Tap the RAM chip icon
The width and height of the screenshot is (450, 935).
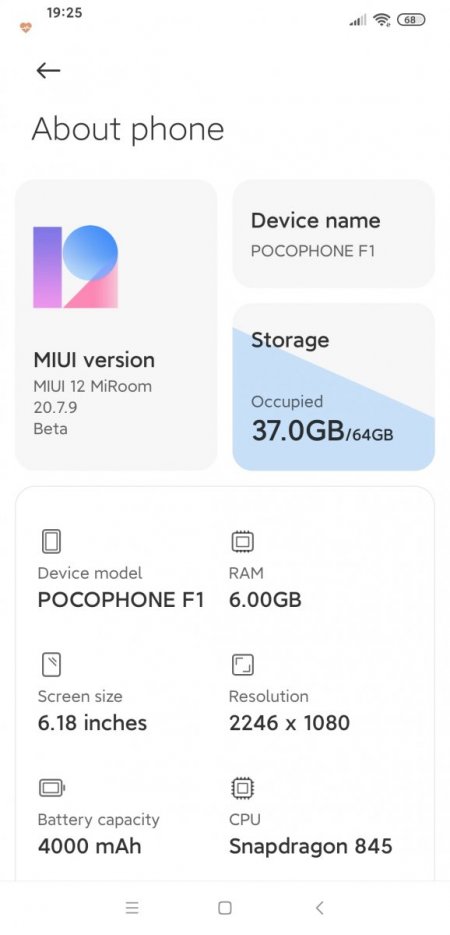click(242, 542)
